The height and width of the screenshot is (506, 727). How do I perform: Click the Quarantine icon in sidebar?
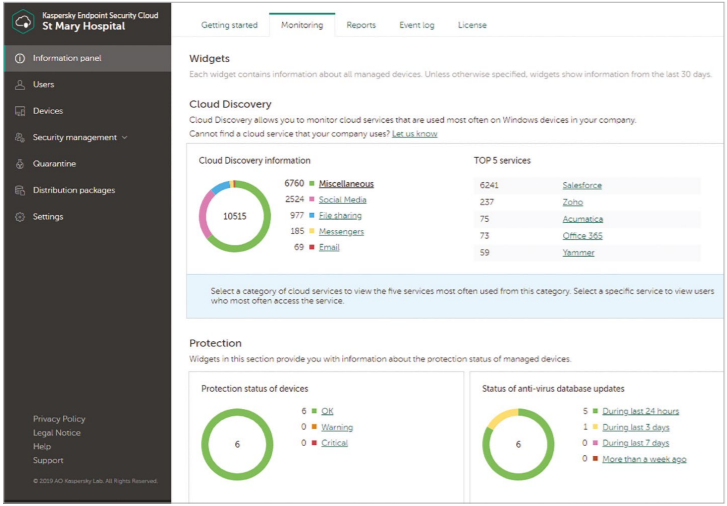20,164
